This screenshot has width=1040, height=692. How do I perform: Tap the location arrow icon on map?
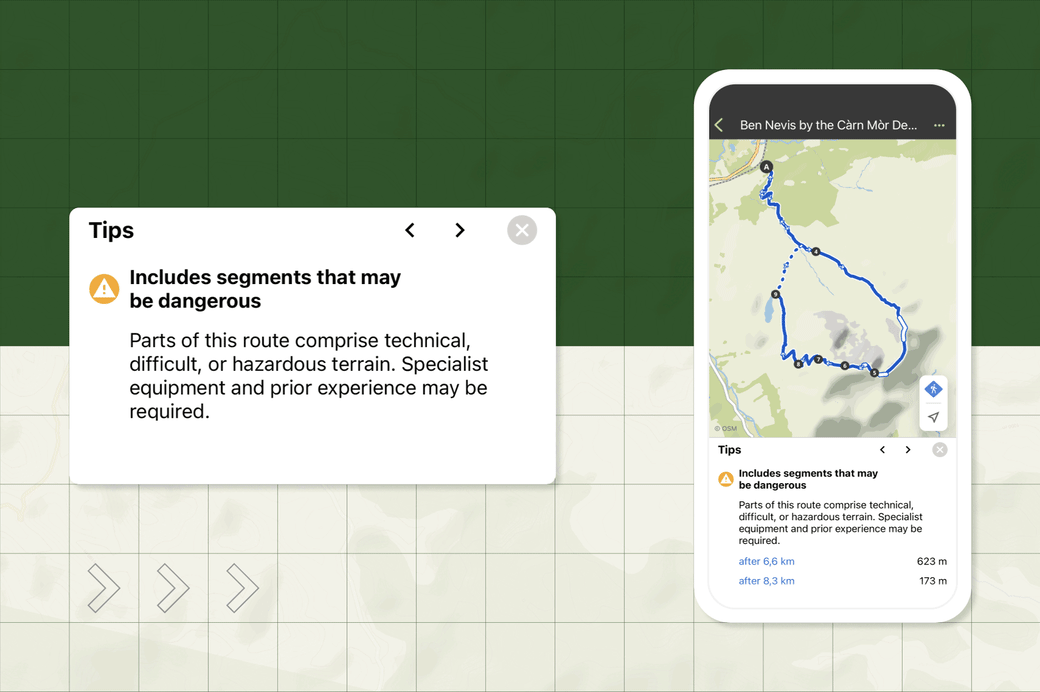[933, 417]
